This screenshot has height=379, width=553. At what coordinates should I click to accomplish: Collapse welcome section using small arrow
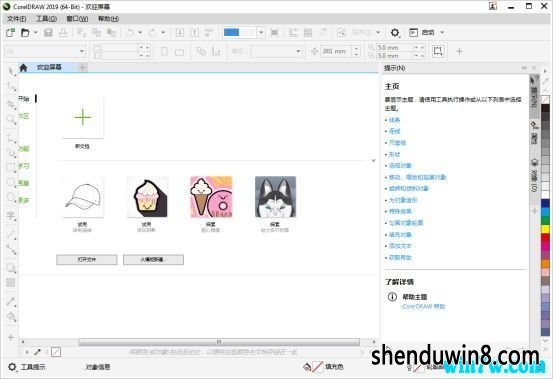[x=373, y=161]
